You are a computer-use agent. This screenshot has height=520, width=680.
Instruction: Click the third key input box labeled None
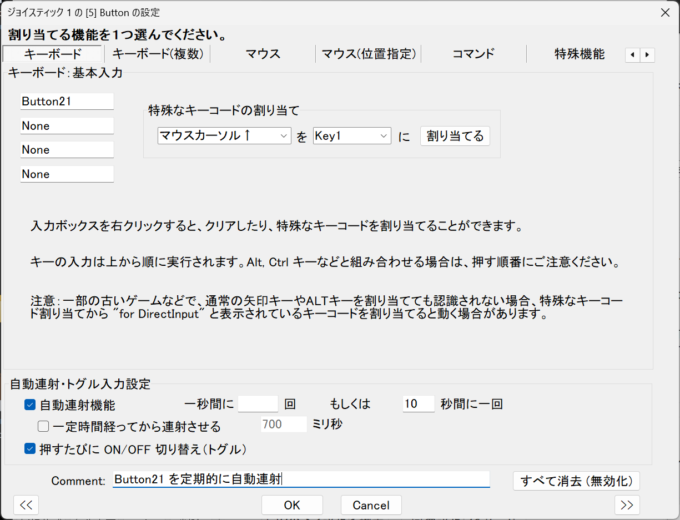tap(67, 150)
